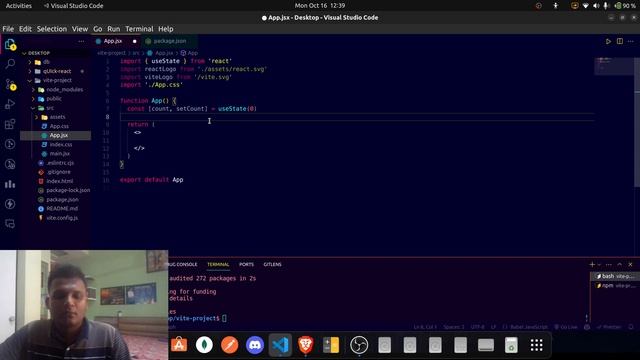Open the new terminal launch profile dropdown
The width and height of the screenshot is (640, 360).
(x=599, y=264)
